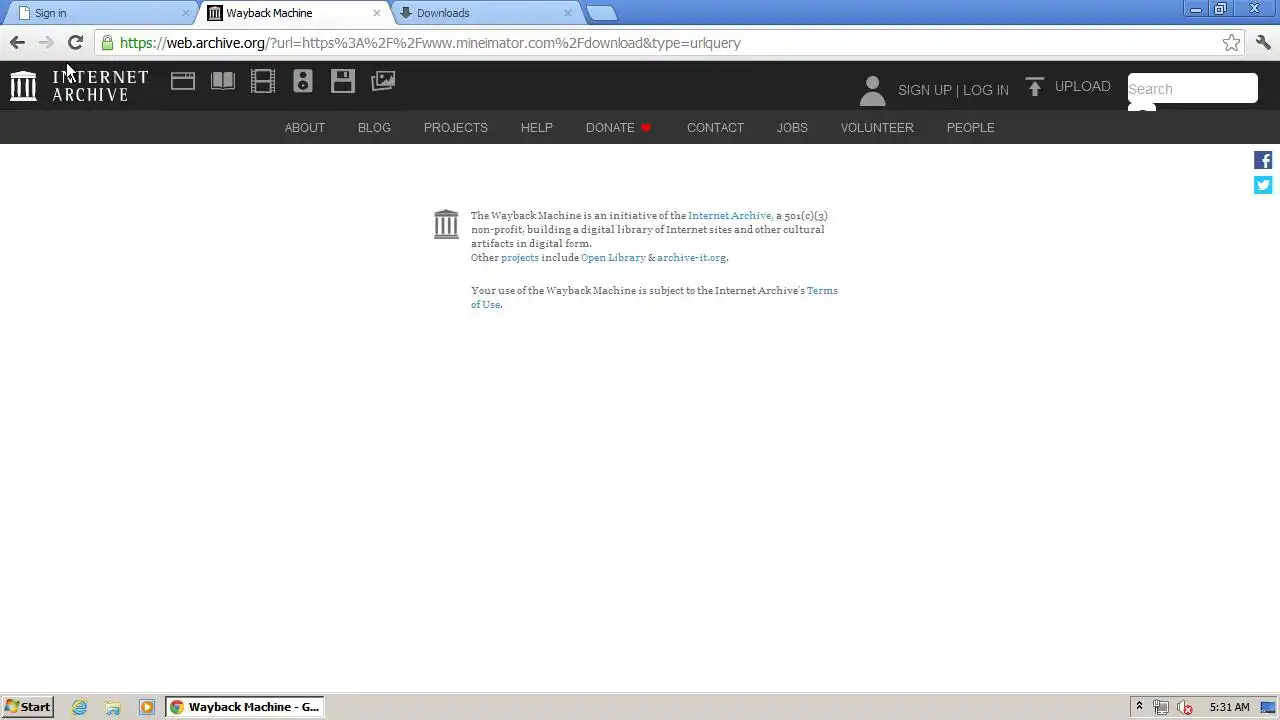Share page via Facebook icon
This screenshot has height=720, width=1280.
click(x=1263, y=160)
